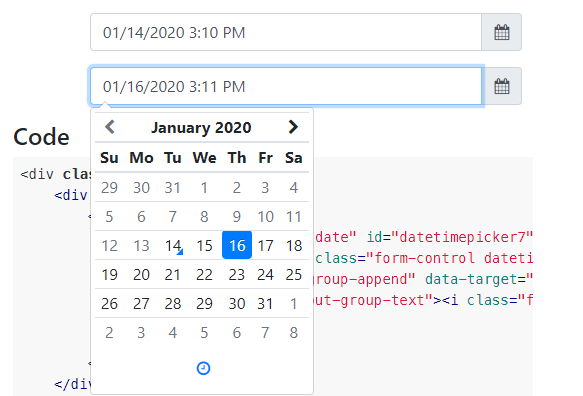Choose day 21 in the calendar
Viewport: 583px width, 396px height.
(173, 274)
